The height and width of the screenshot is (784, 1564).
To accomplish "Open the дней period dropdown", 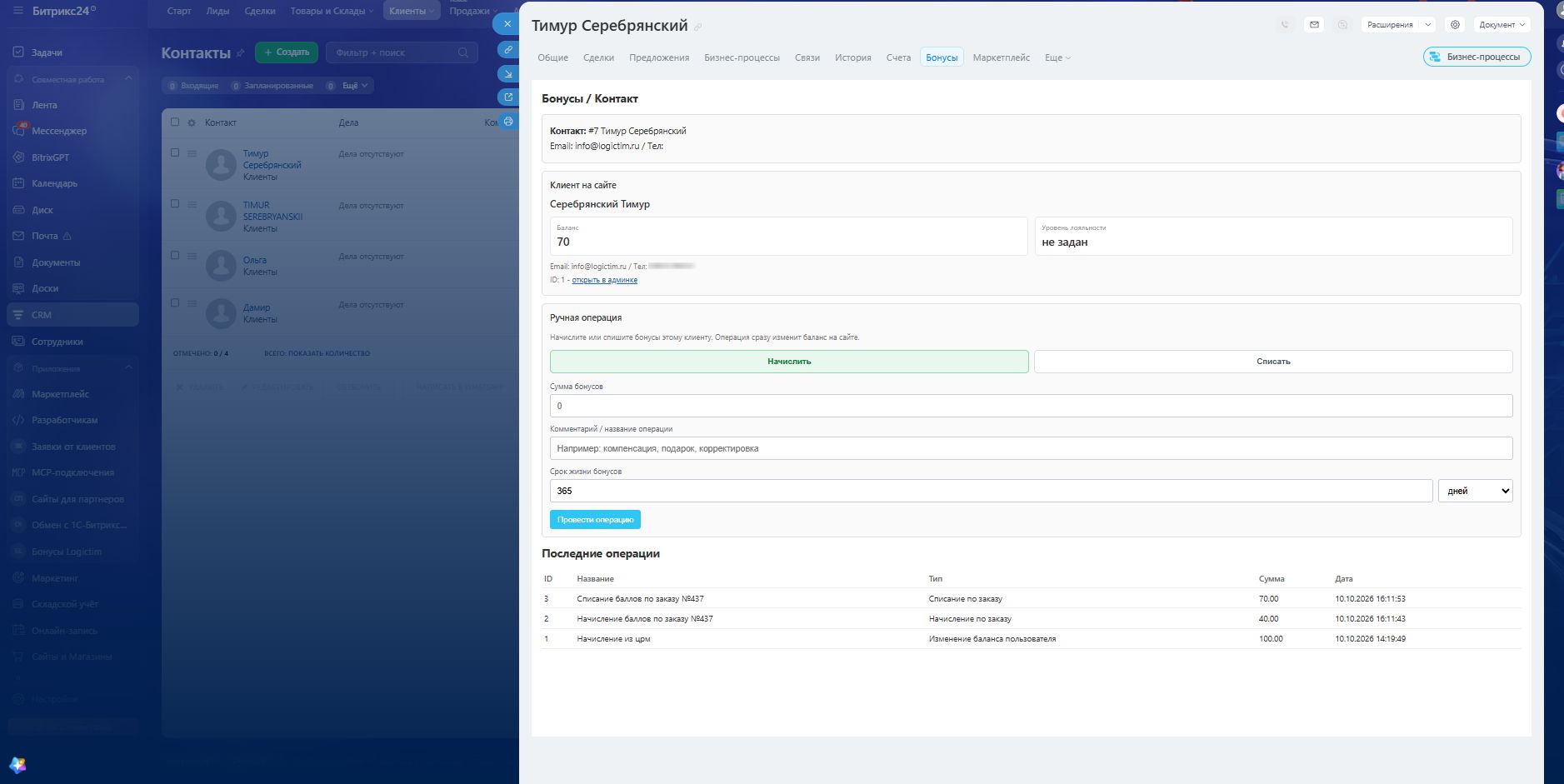I will click(1475, 491).
